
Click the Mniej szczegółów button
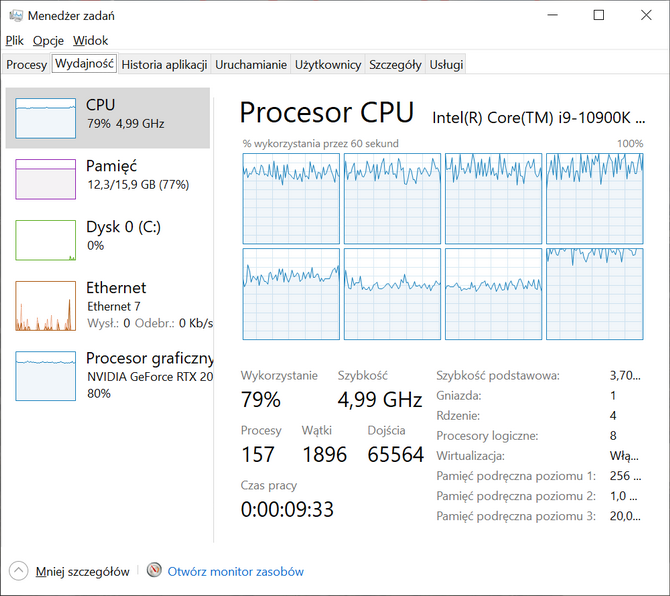(x=82, y=572)
